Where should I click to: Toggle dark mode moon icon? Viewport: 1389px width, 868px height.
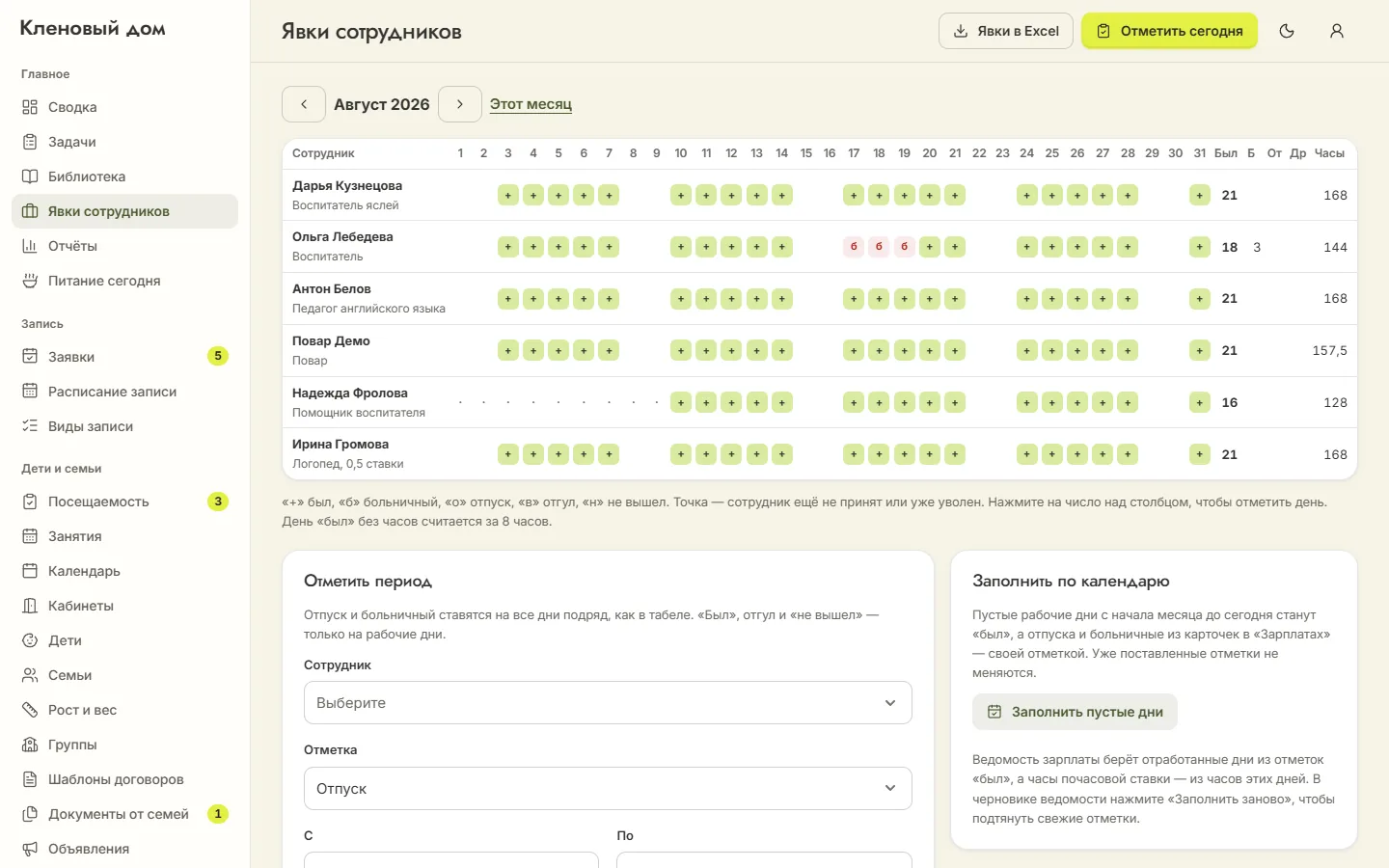point(1287,31)
